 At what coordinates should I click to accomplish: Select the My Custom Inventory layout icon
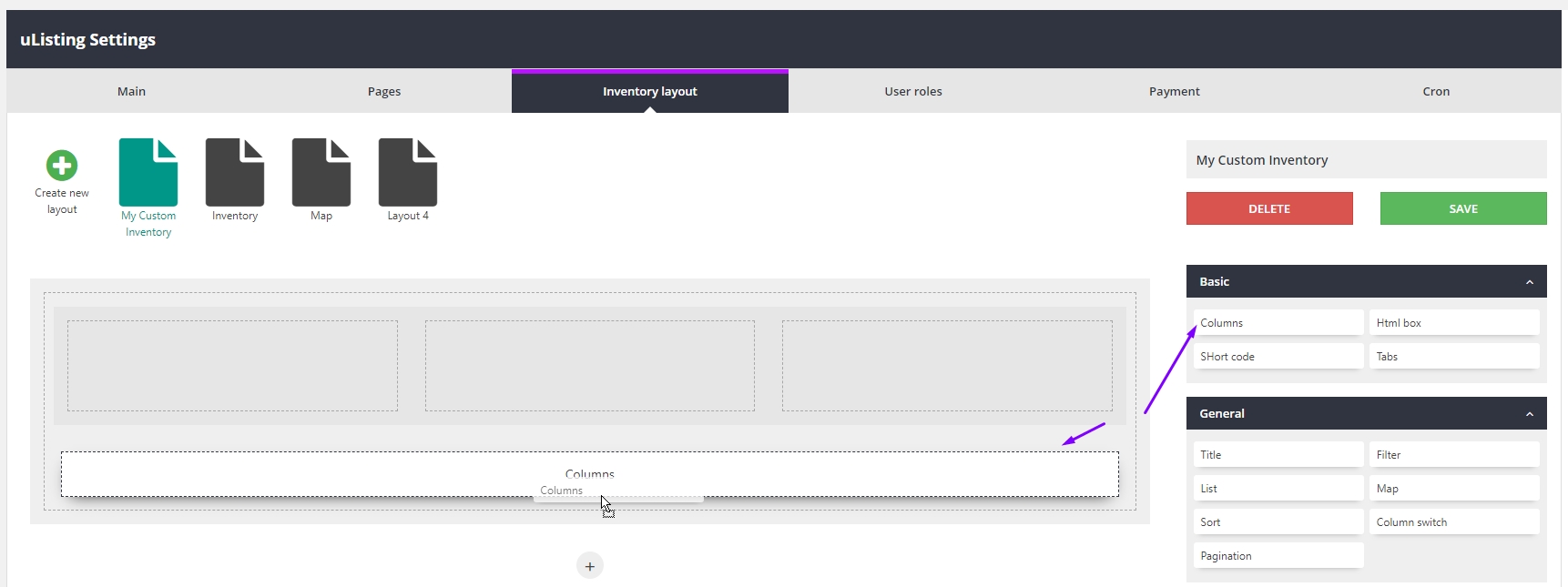(148, 173)
